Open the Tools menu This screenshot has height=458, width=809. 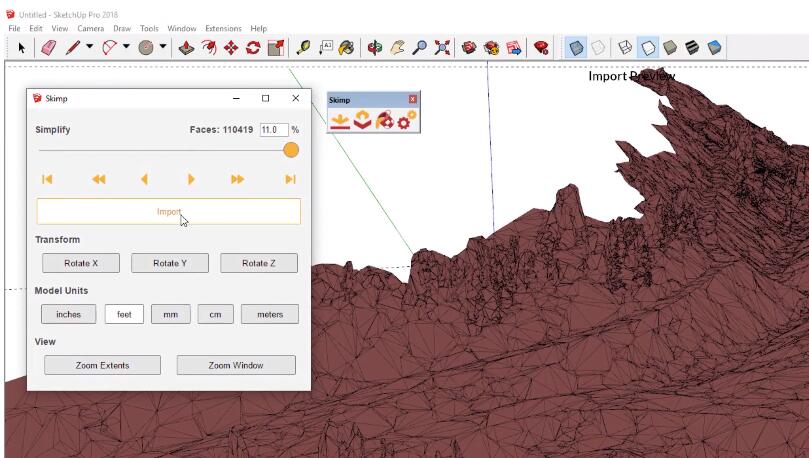149,28
